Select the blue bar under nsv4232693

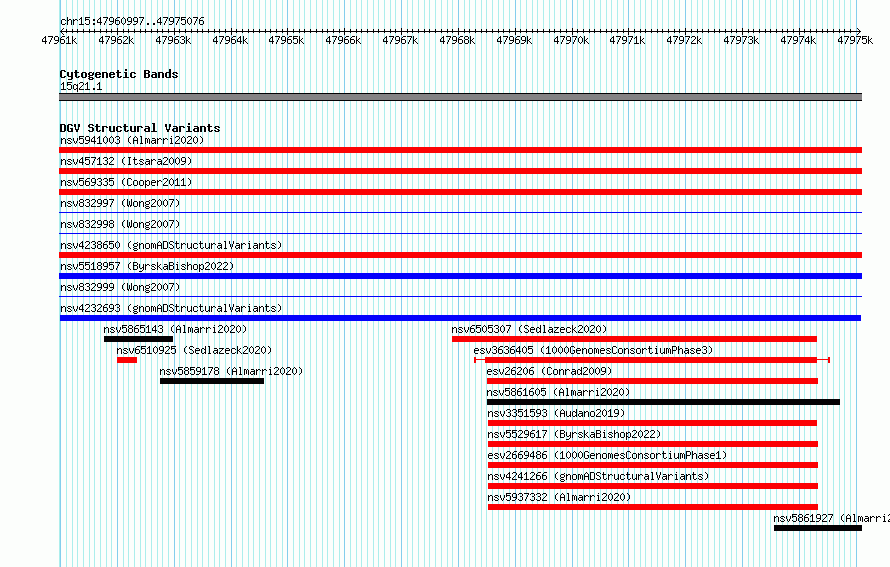click(460, 318)
